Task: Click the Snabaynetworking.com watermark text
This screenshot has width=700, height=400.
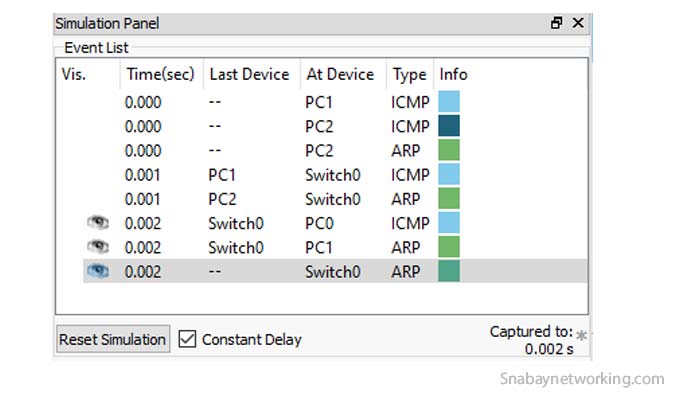Action: (x=581, y=379)
